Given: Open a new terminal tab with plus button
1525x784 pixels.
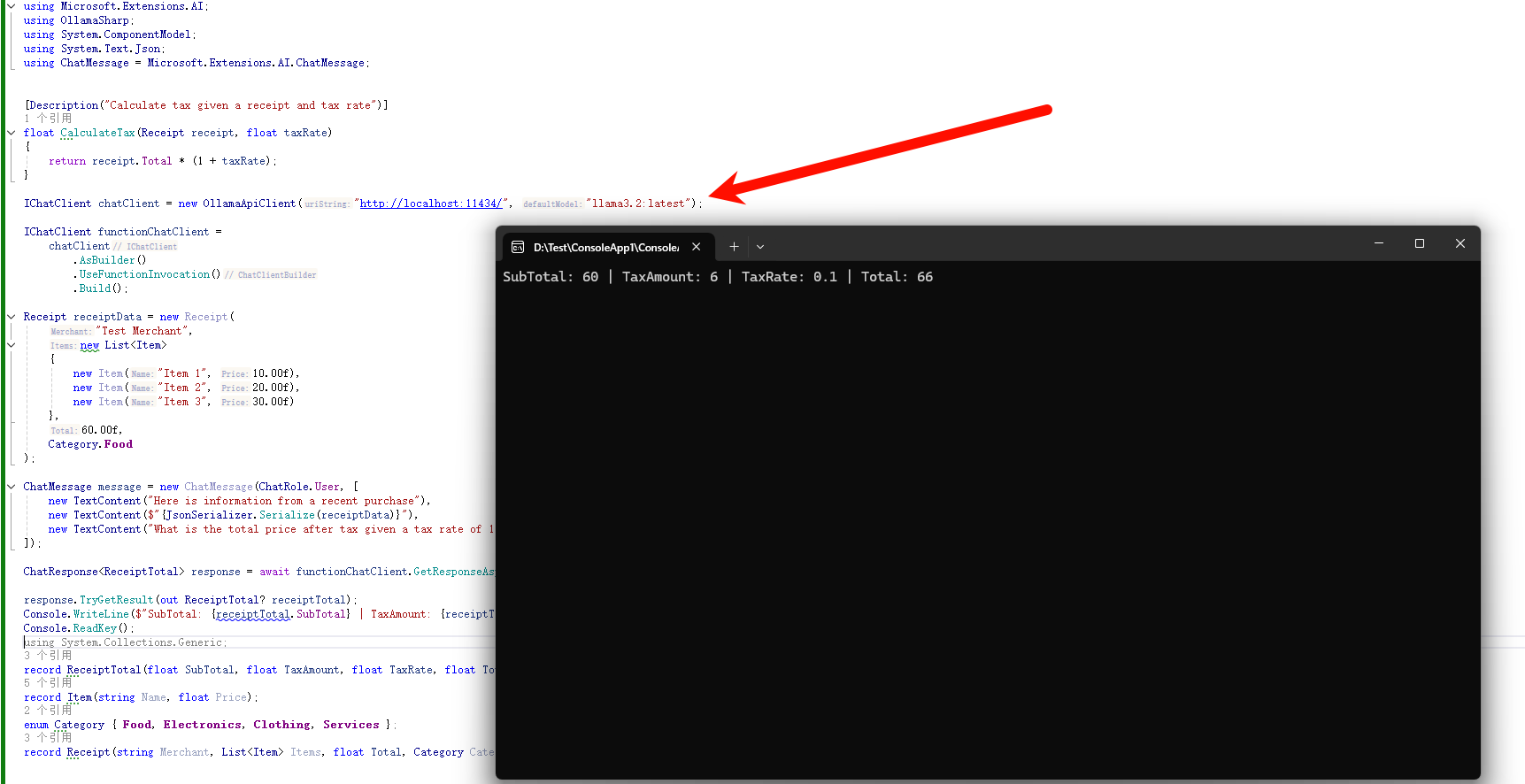Looking at the screenshot, I should click(734, 247).
